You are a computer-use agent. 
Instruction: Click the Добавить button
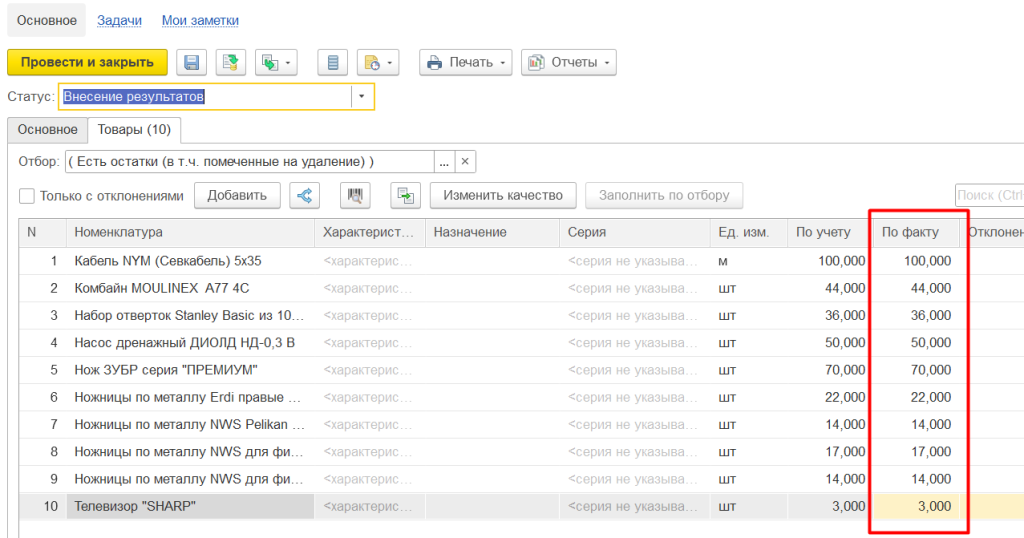click(237, 195)
